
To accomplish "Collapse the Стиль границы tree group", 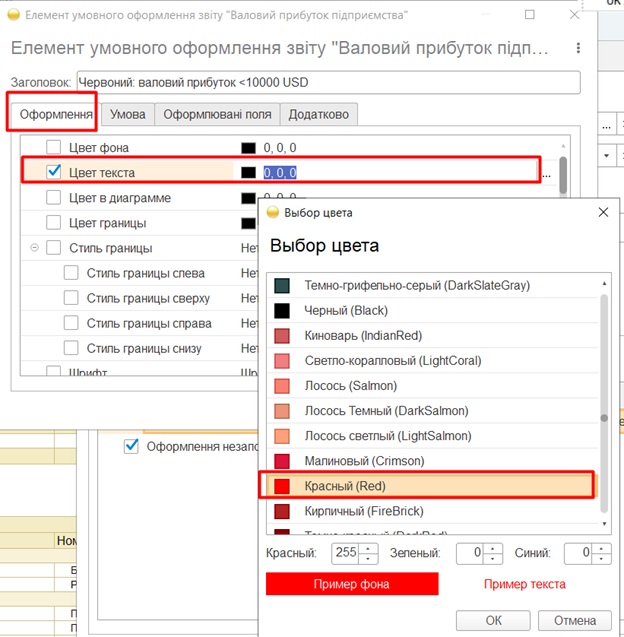I will tap(35, 248).
